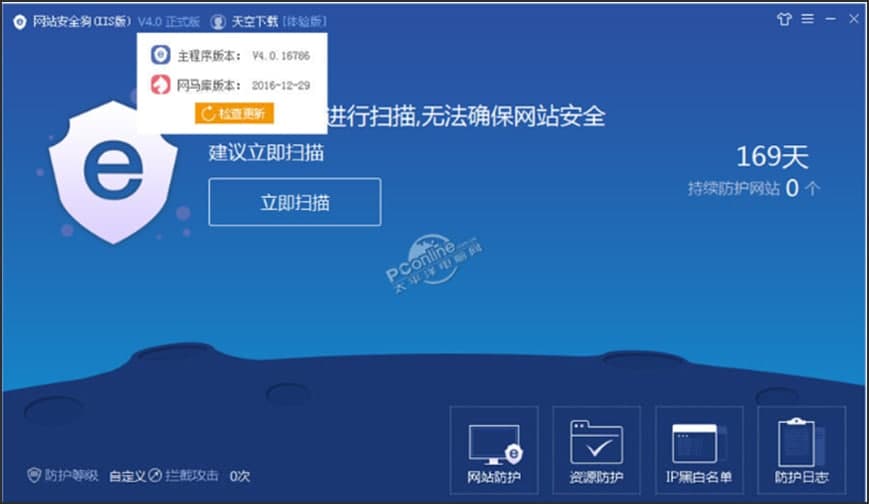The width and height of the screenshot is (869, 504).
Task: Click the 自定义 custom level option
Action: point(127,476)
